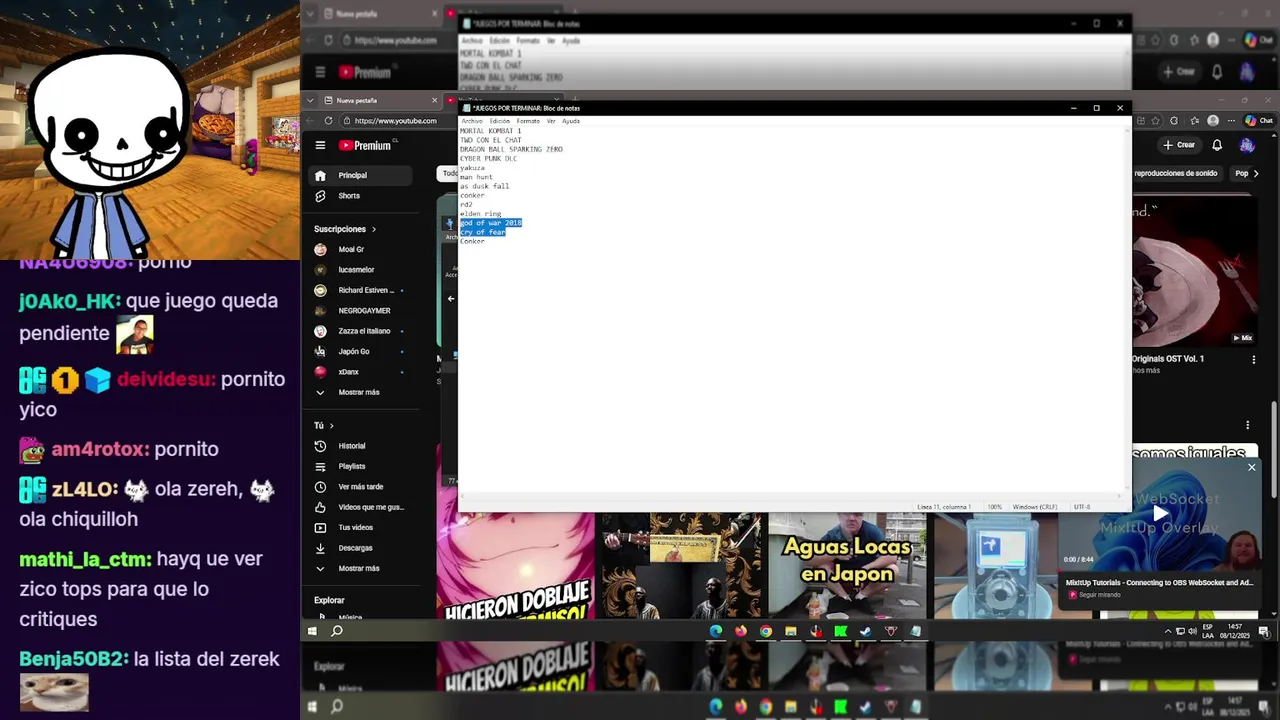Image resolution: width=1280 pixels, height=720 pixels.
Task: Expand Mostrar más under subscriptions list
Action: click(x=359, y=392)
